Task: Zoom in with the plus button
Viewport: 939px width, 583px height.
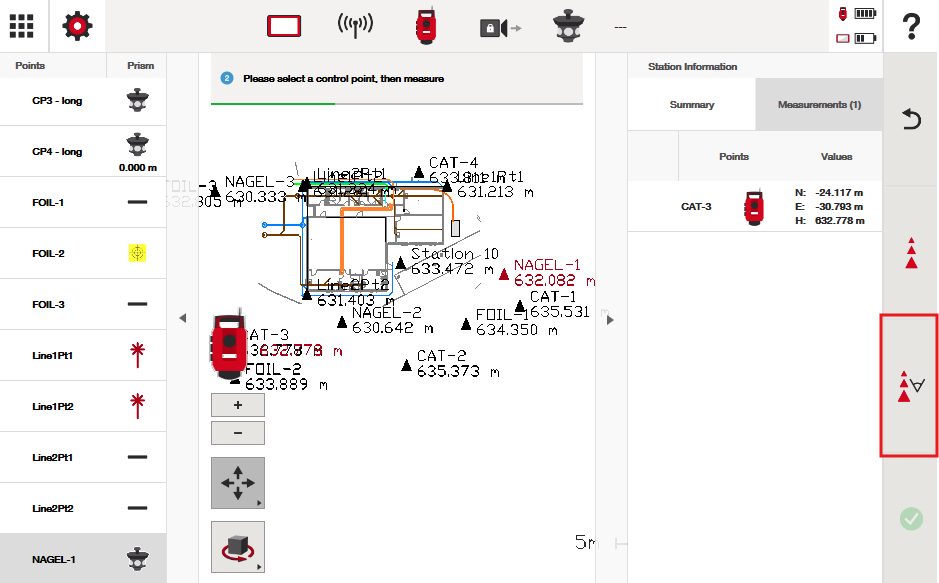Action: (238, 405)
